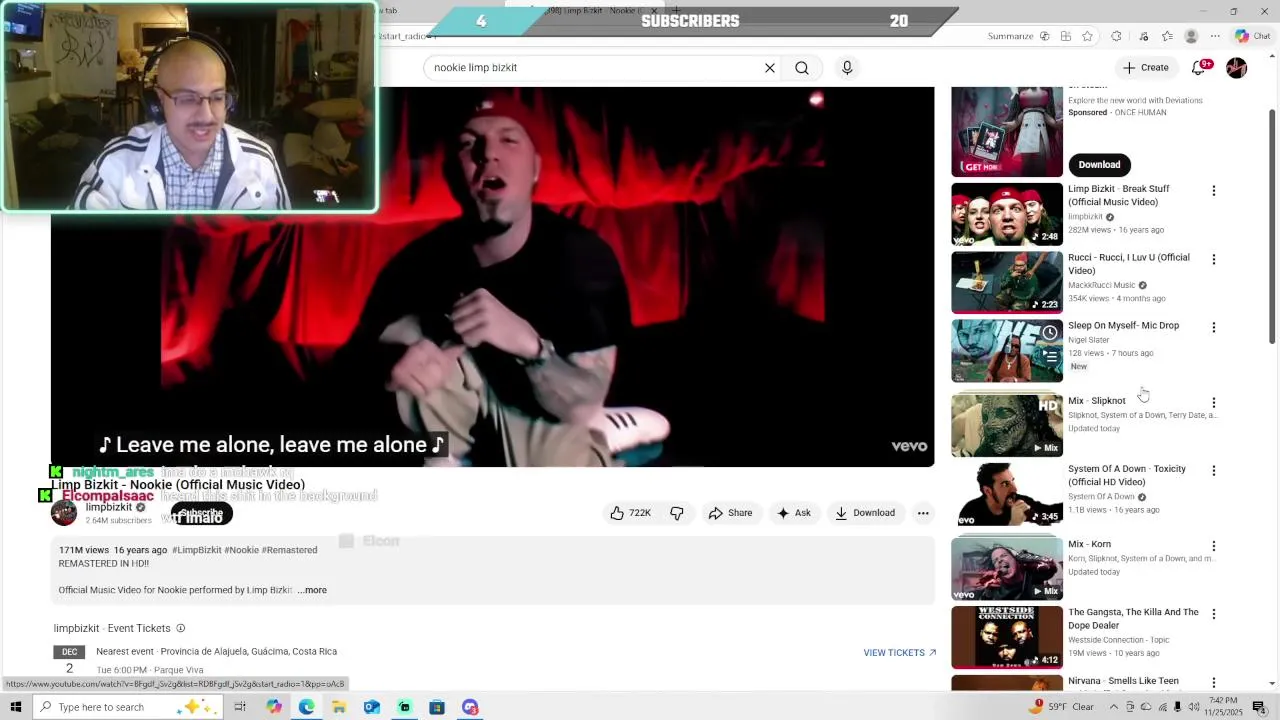Click Download on ONCE HUMAN ad
The image size is (1280, 720).
click(1099, 165)
